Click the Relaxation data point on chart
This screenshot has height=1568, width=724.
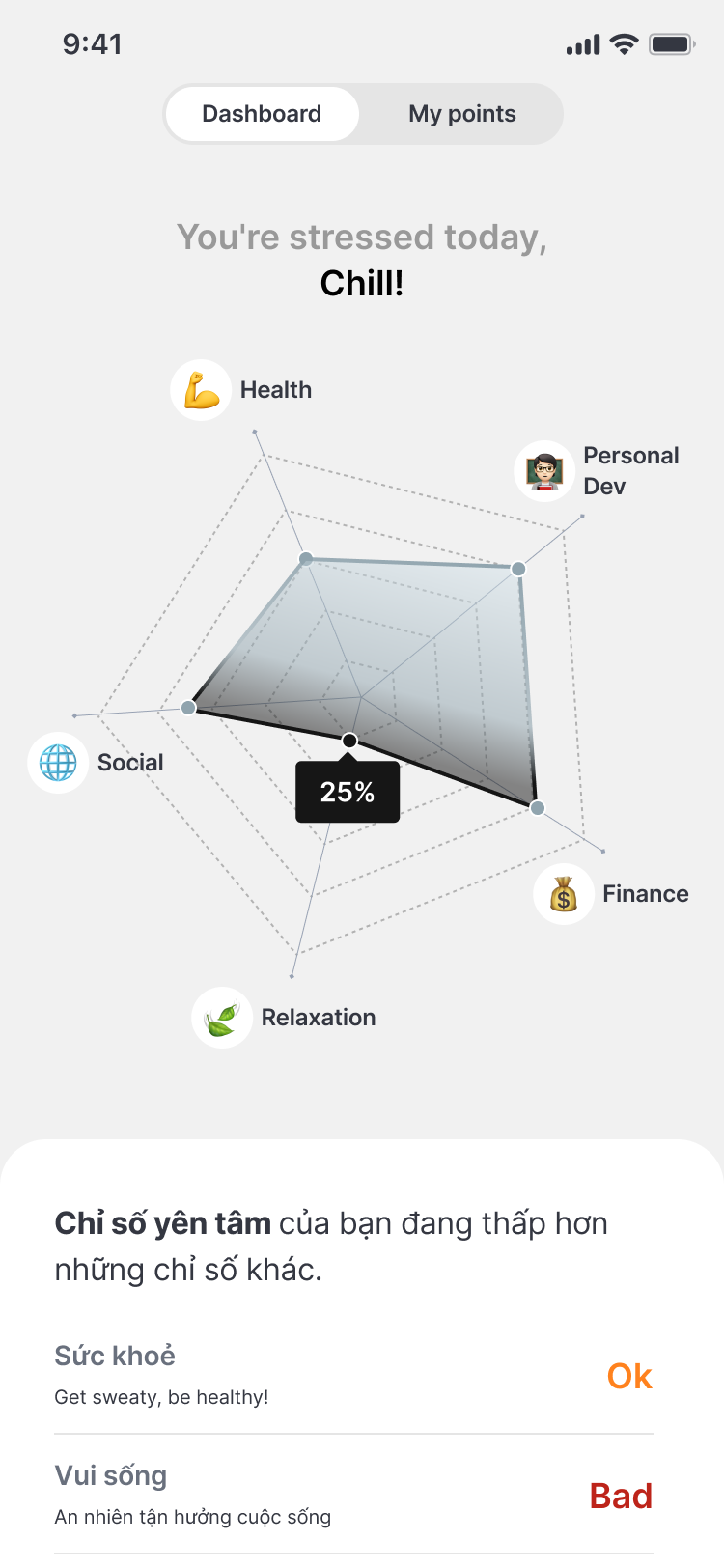click(349, 741)
